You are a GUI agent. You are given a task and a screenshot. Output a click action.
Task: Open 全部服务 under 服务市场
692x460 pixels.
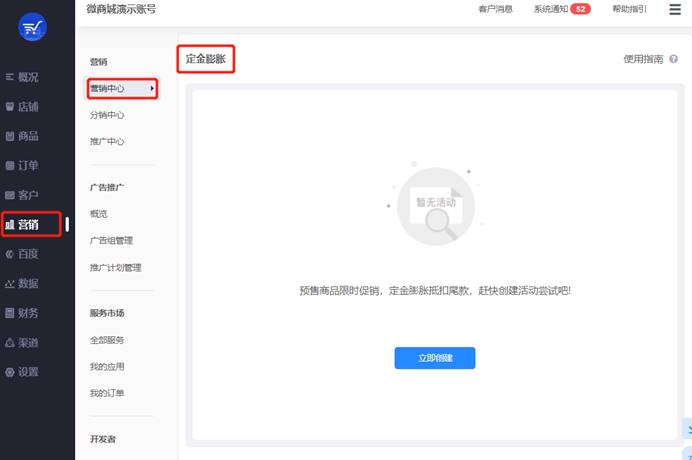coord(107,340)
